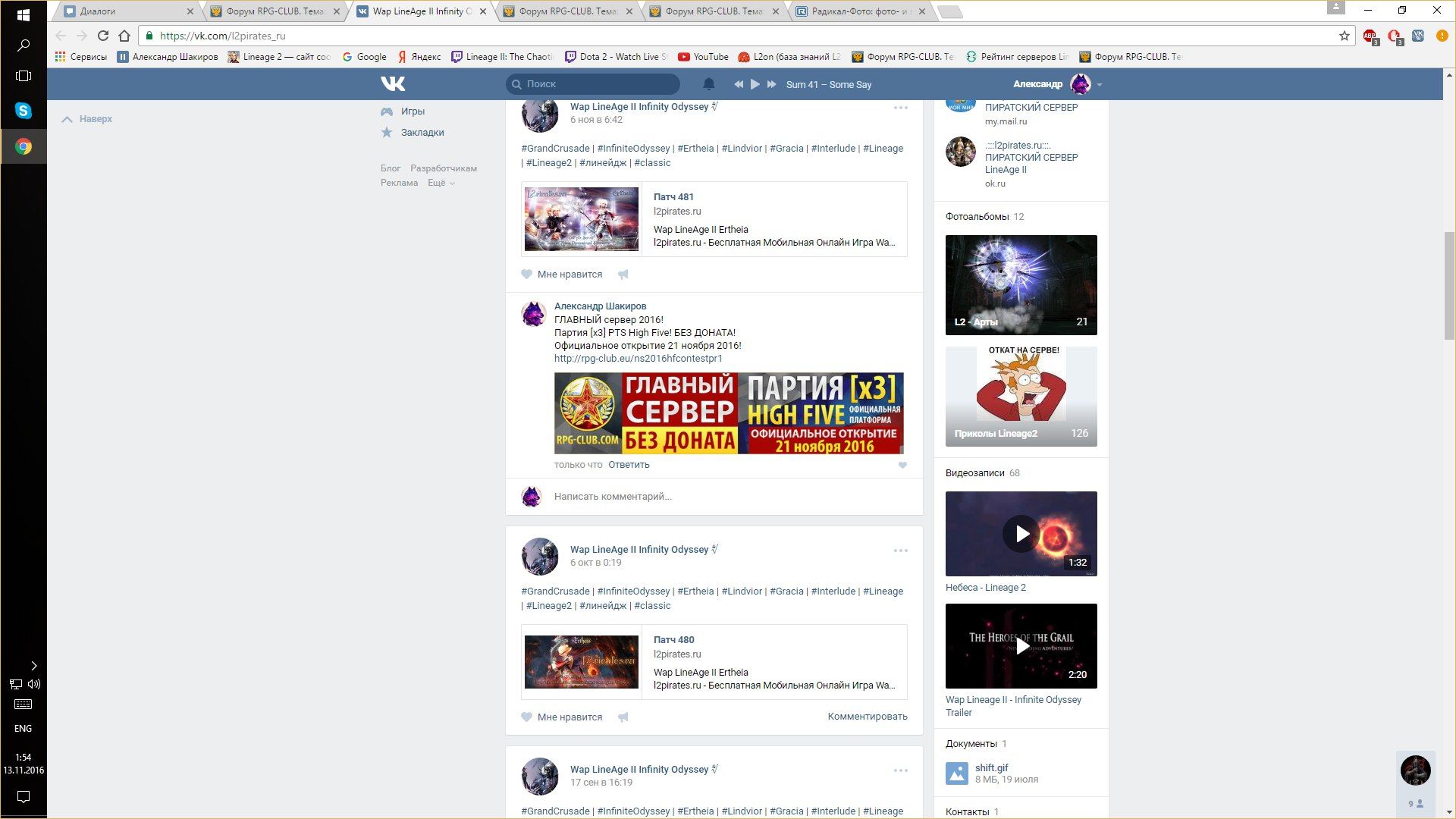
Task: Skip to the previous audio track
Action: click(738, 84)
